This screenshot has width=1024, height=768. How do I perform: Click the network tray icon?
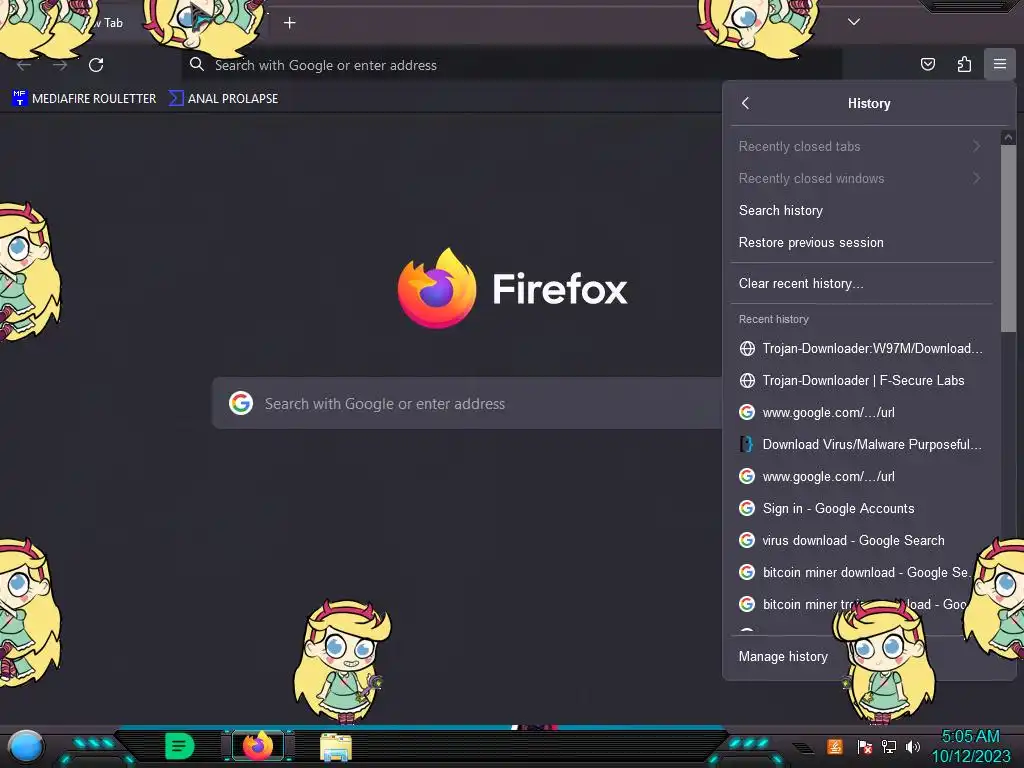coord(888,746)
